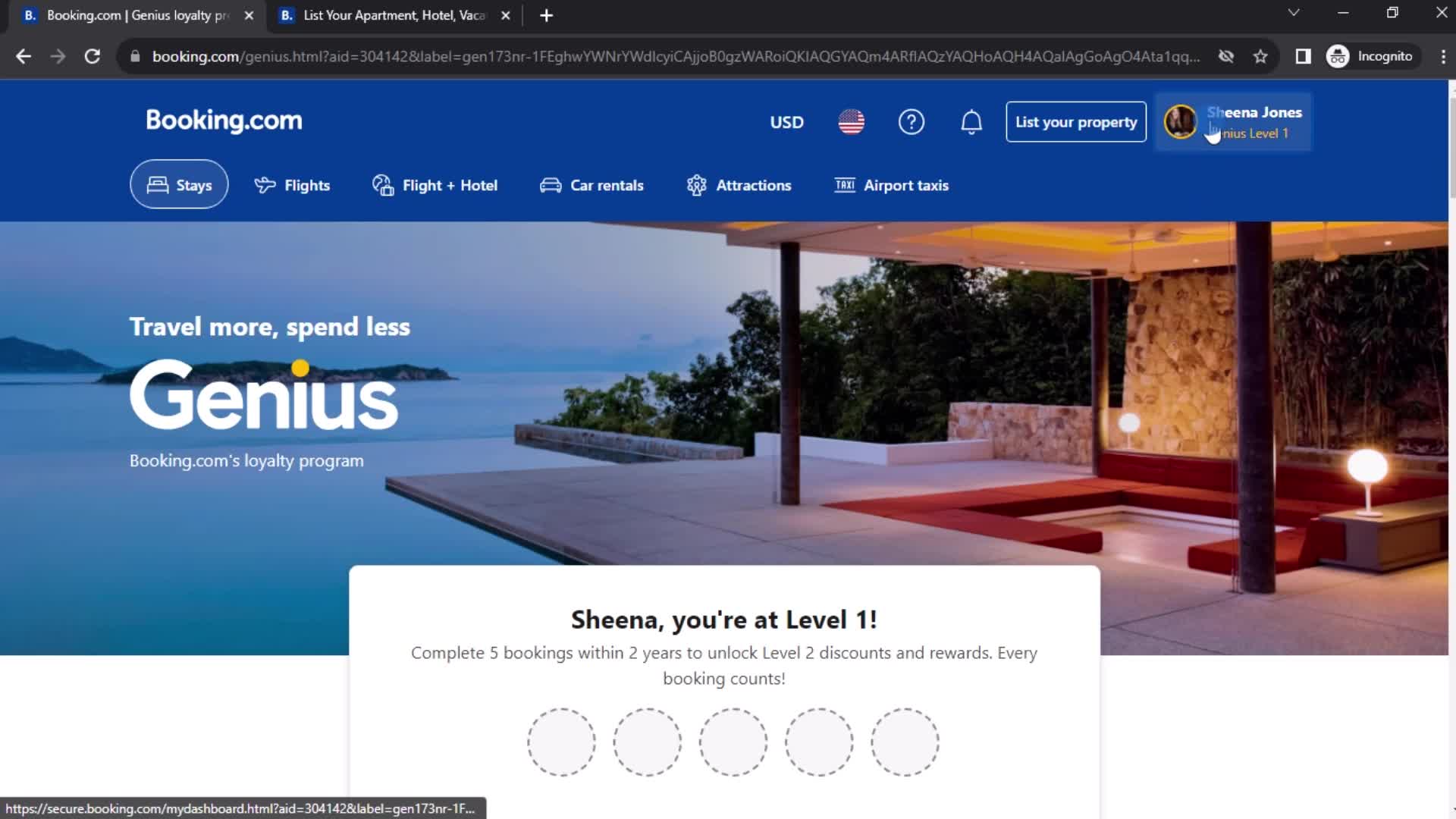Screen dimensions: 1456x819
Task: Open Car rentals section
Action: tap(591, 185)
